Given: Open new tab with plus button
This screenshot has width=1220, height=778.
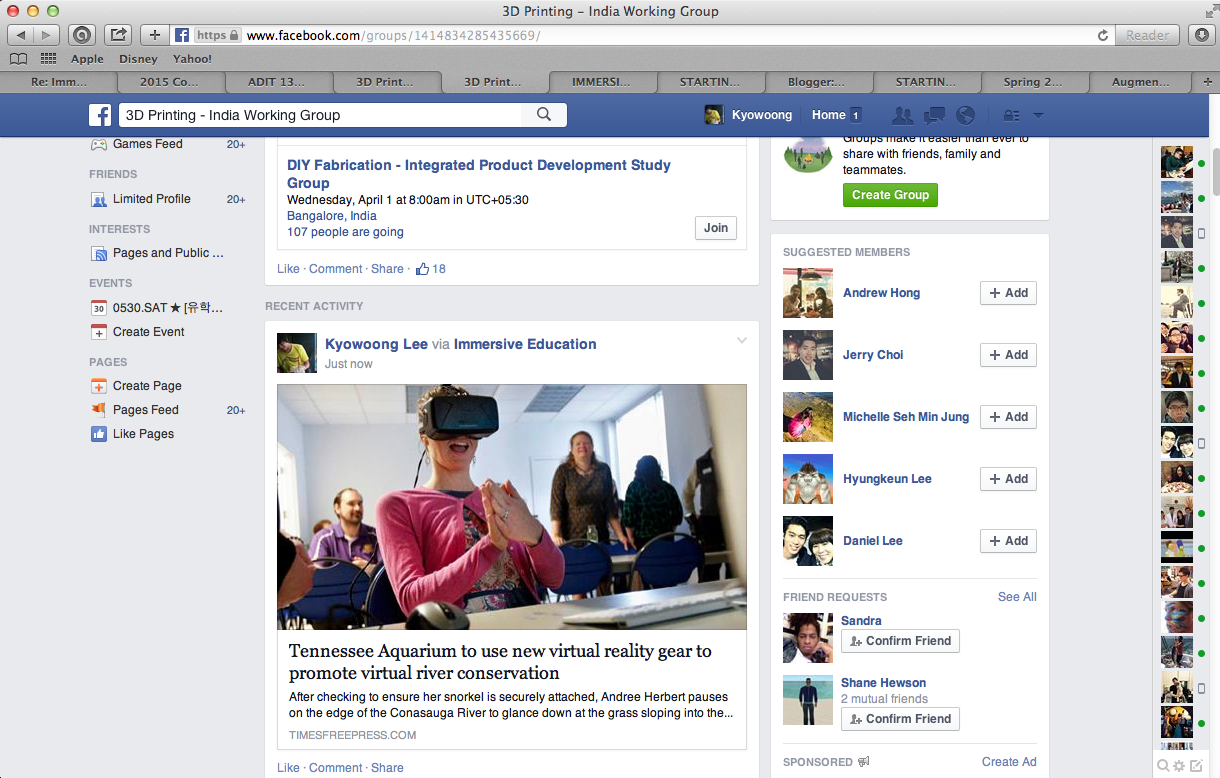Looking at the screenshot, I should tap(1206, 82).
